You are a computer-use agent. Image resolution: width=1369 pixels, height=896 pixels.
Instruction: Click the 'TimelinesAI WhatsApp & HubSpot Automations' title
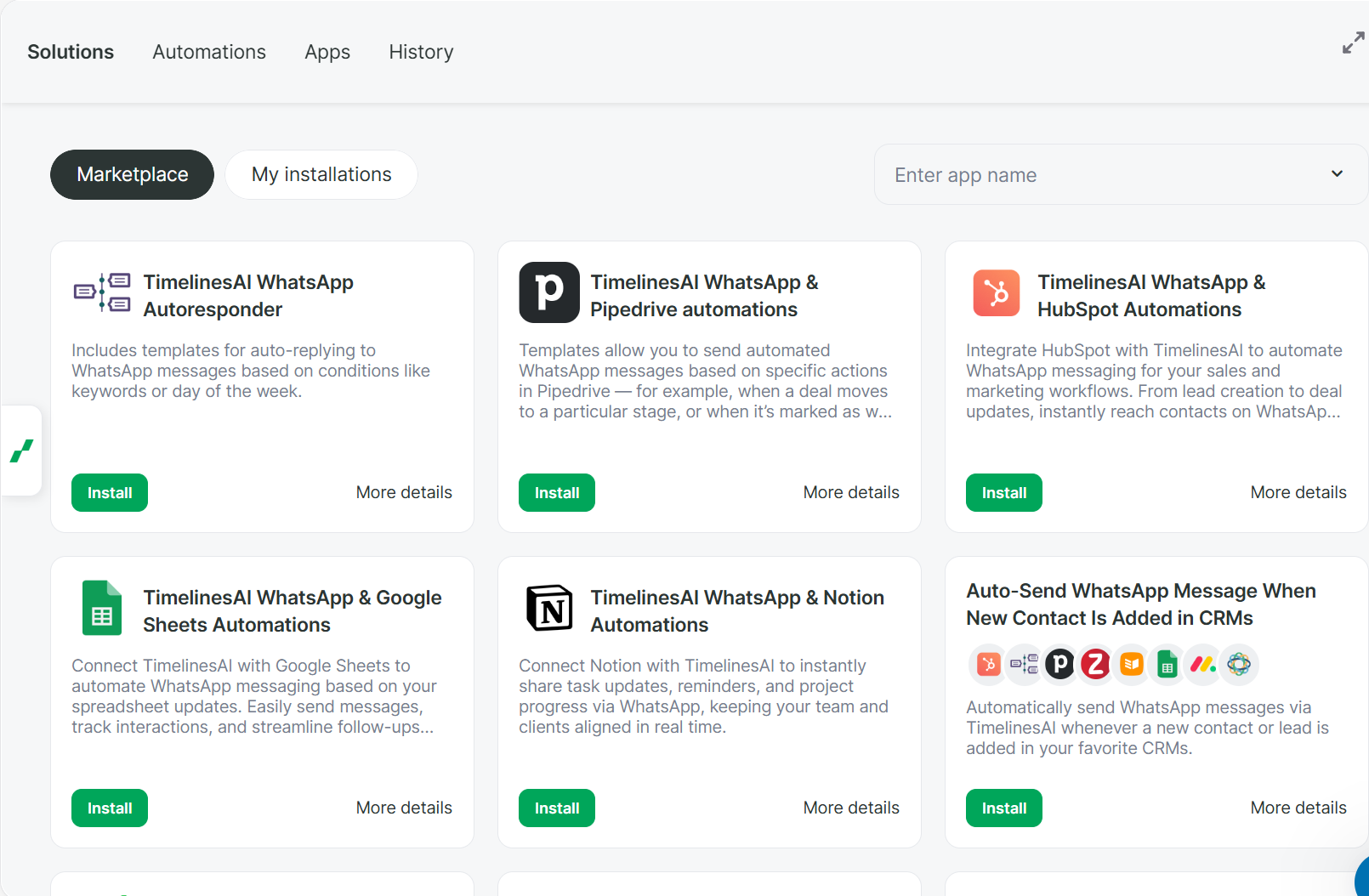[1151, 296]
